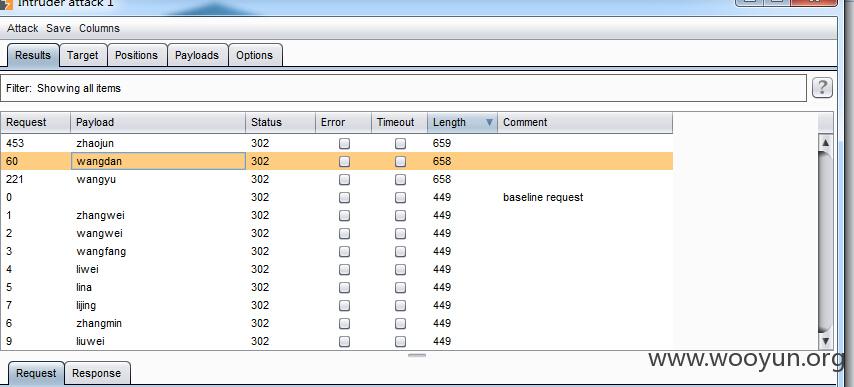Select the wangfang payload row
854x387 pixels.
point(337,251)
